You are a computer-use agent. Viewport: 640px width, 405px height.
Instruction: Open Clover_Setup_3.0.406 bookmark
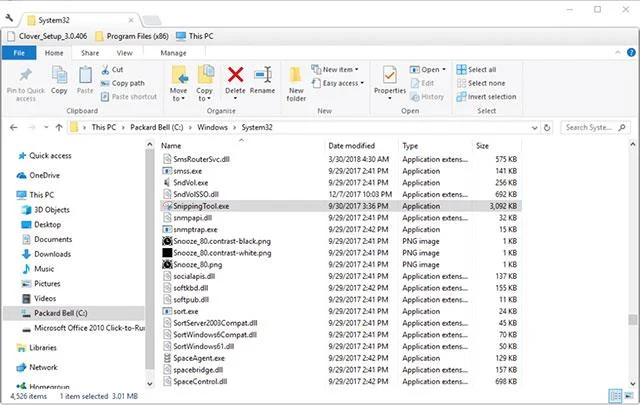tap(47, 36)
